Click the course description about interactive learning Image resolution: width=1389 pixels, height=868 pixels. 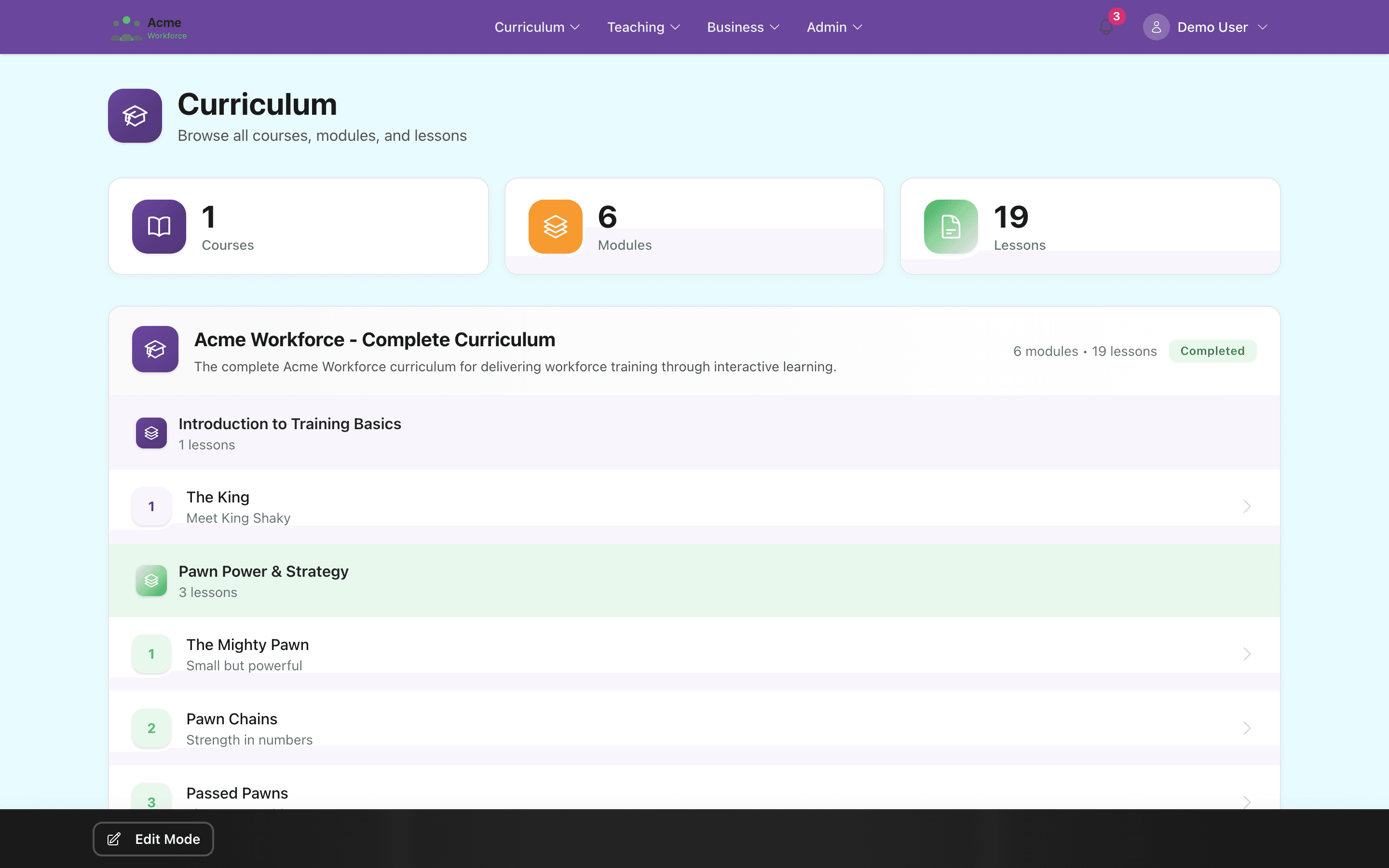coord(515,366)
